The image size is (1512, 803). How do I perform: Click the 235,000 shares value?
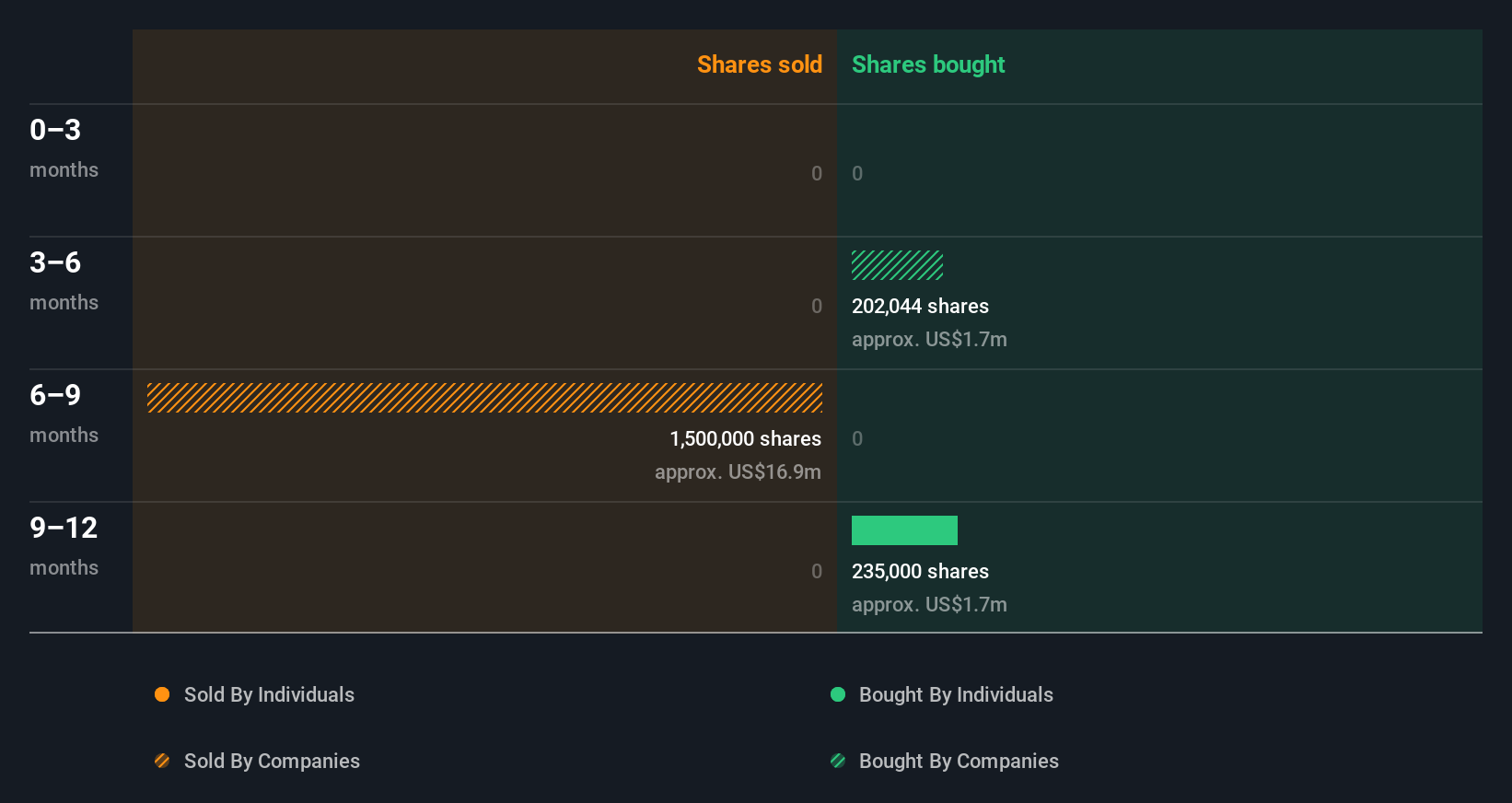[920, 571]
